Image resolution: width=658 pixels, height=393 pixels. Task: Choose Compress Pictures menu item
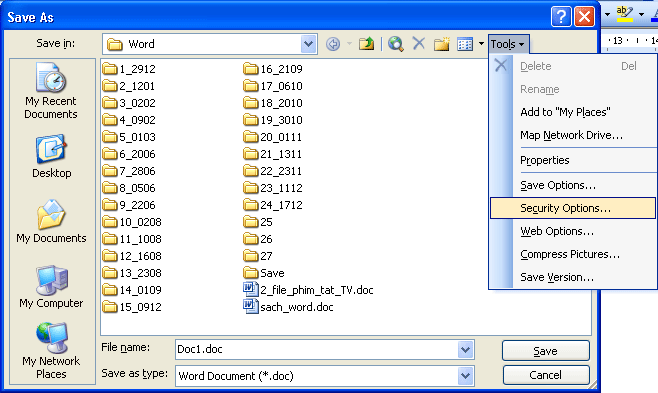[573, 254]
